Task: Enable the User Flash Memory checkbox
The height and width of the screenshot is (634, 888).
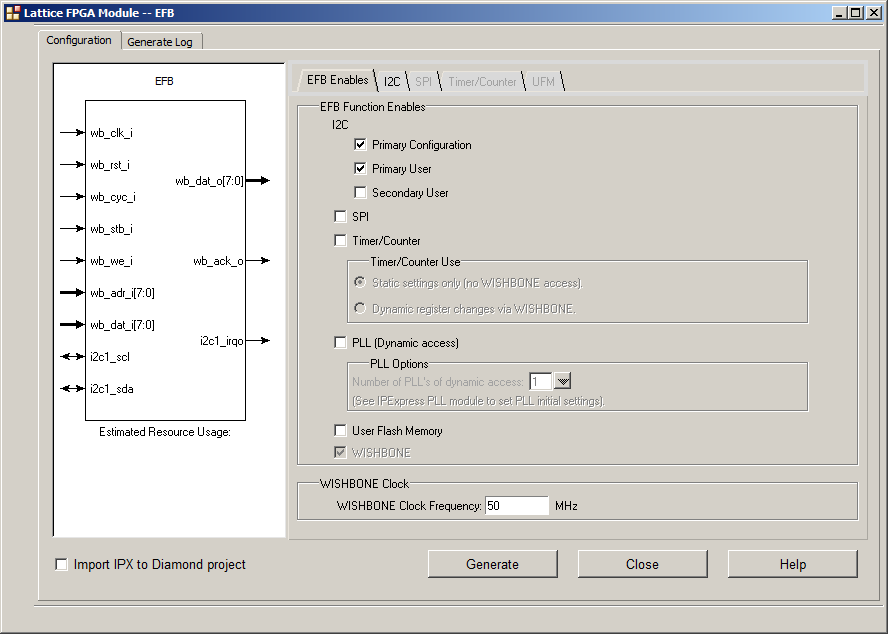Action: tap(340, 431)
